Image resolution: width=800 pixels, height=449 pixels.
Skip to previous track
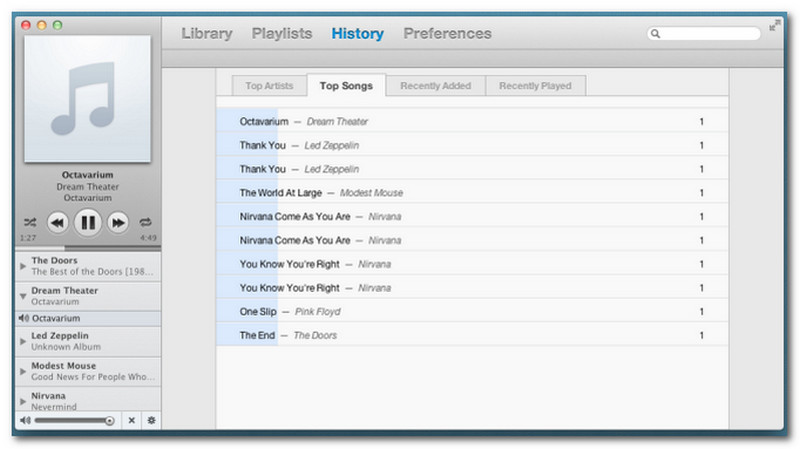(x=58, y=223)
